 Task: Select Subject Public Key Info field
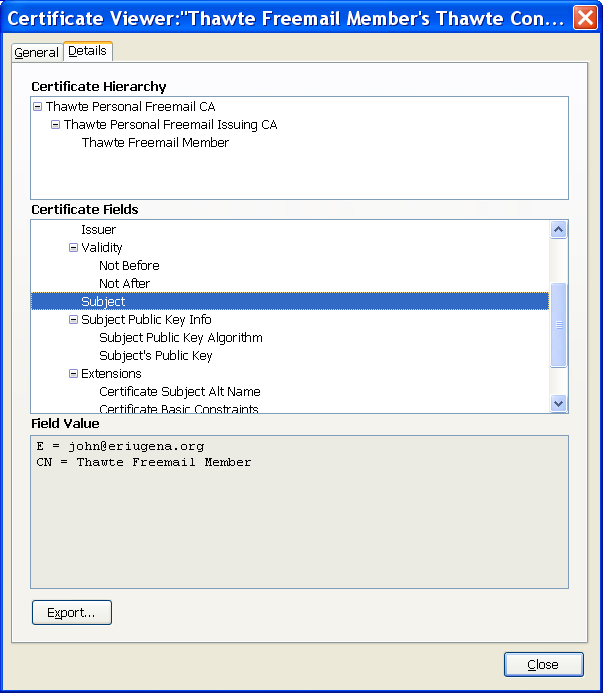[x=146, y=320]
